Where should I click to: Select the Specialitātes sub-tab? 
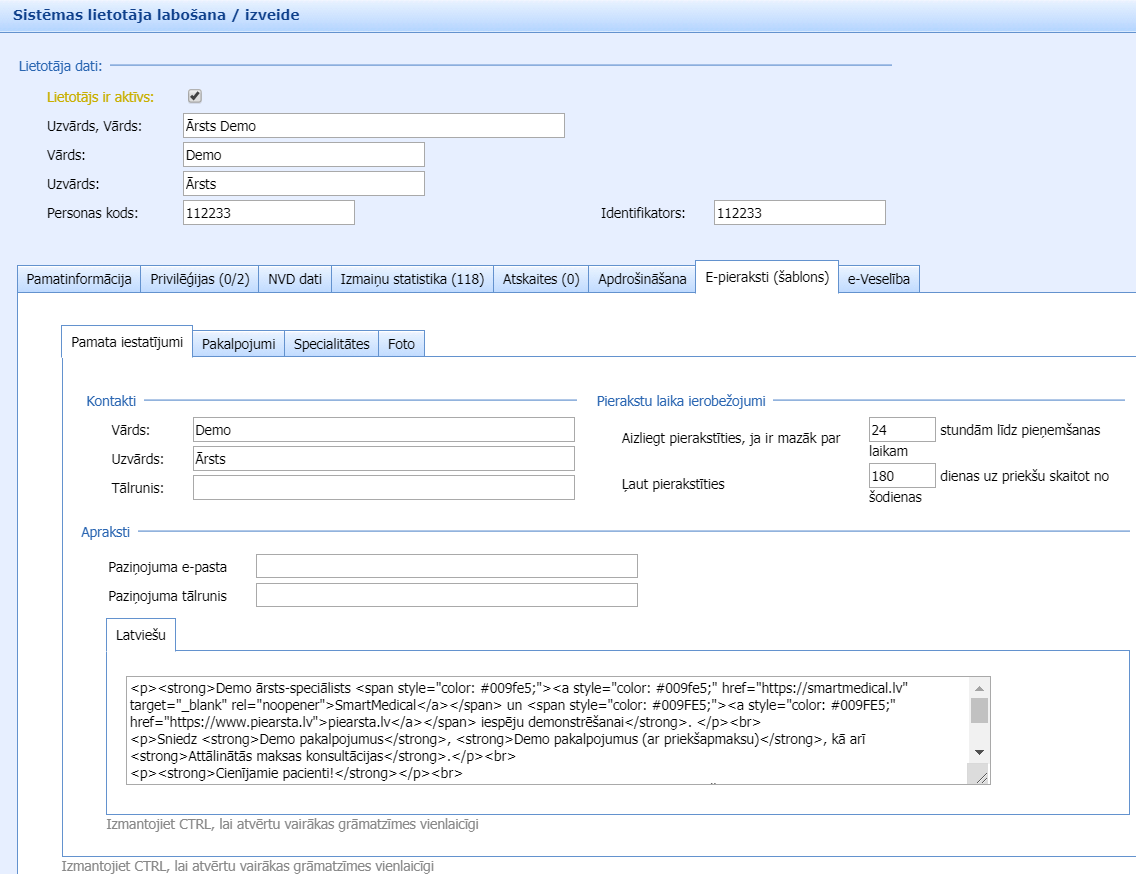(331, 344)
